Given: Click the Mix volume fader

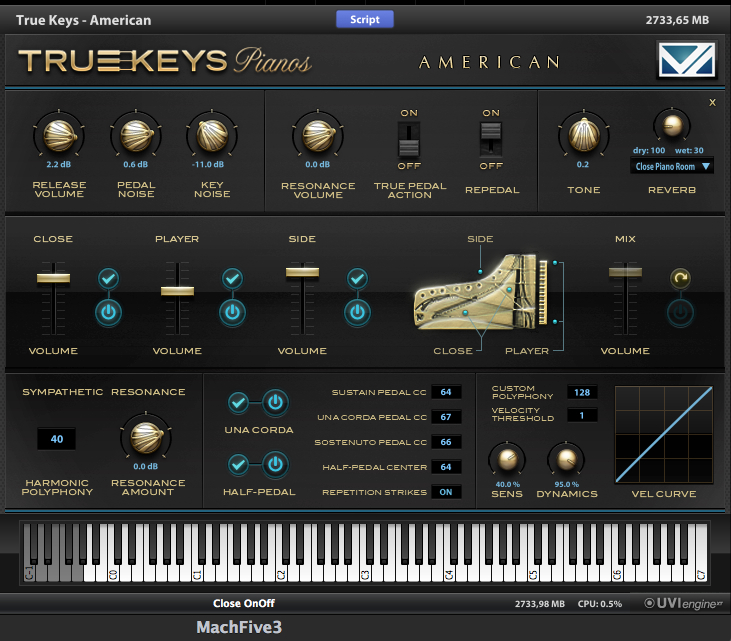Looking at the screenshot, I should click(625, 272).
